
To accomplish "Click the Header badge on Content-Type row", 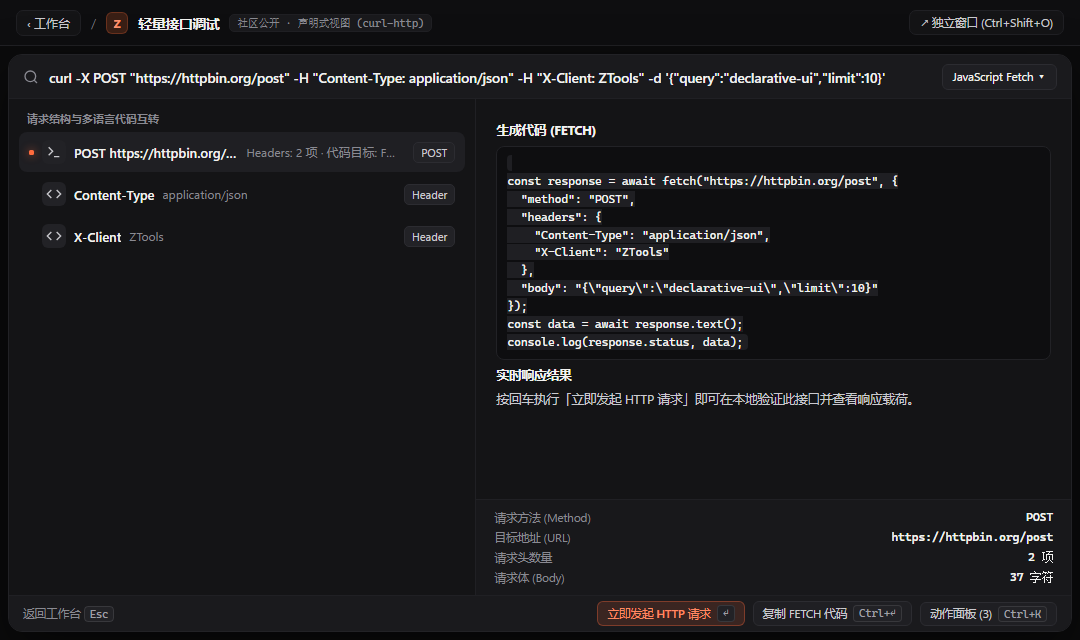I will [x=429, y=195].
